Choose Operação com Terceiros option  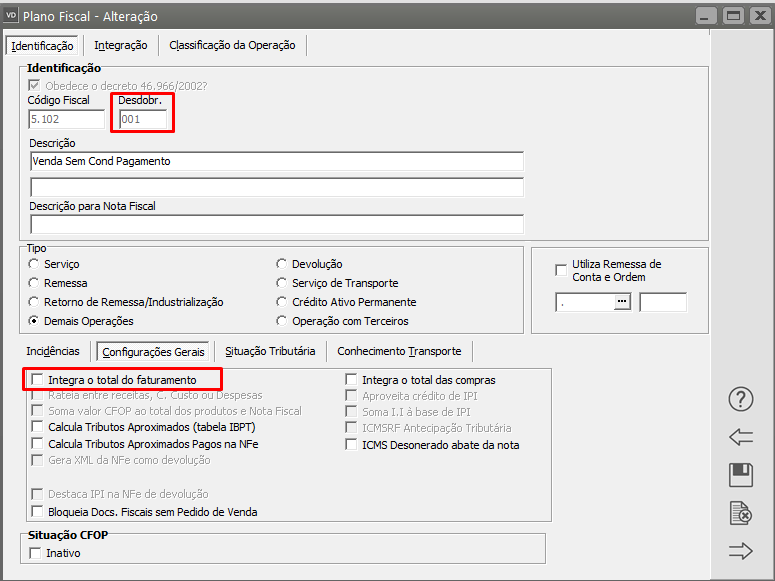pyautogui.click(x=281, y=321)
